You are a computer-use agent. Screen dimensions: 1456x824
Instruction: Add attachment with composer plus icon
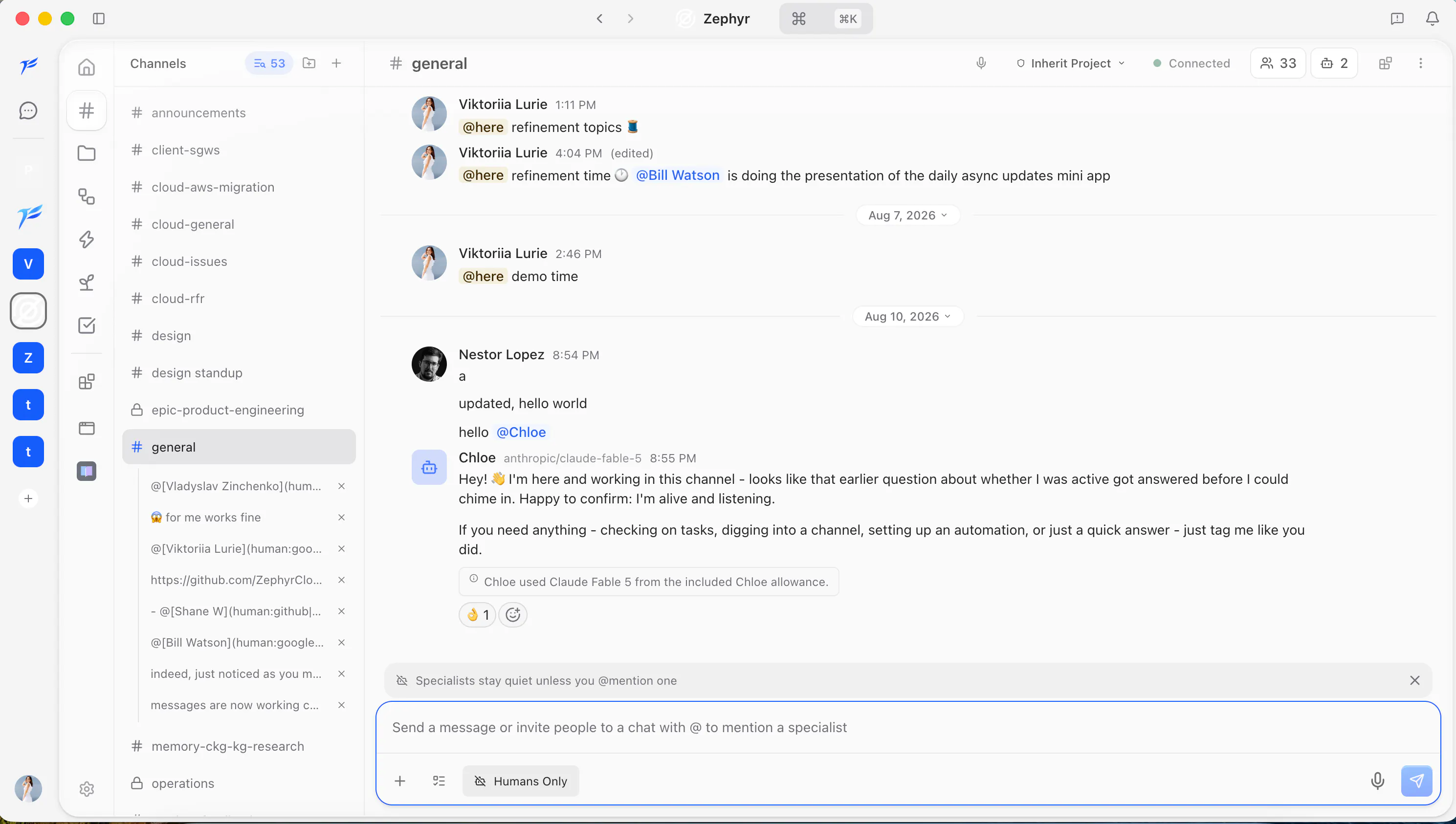pyautogui.click(x=399, y=781)
